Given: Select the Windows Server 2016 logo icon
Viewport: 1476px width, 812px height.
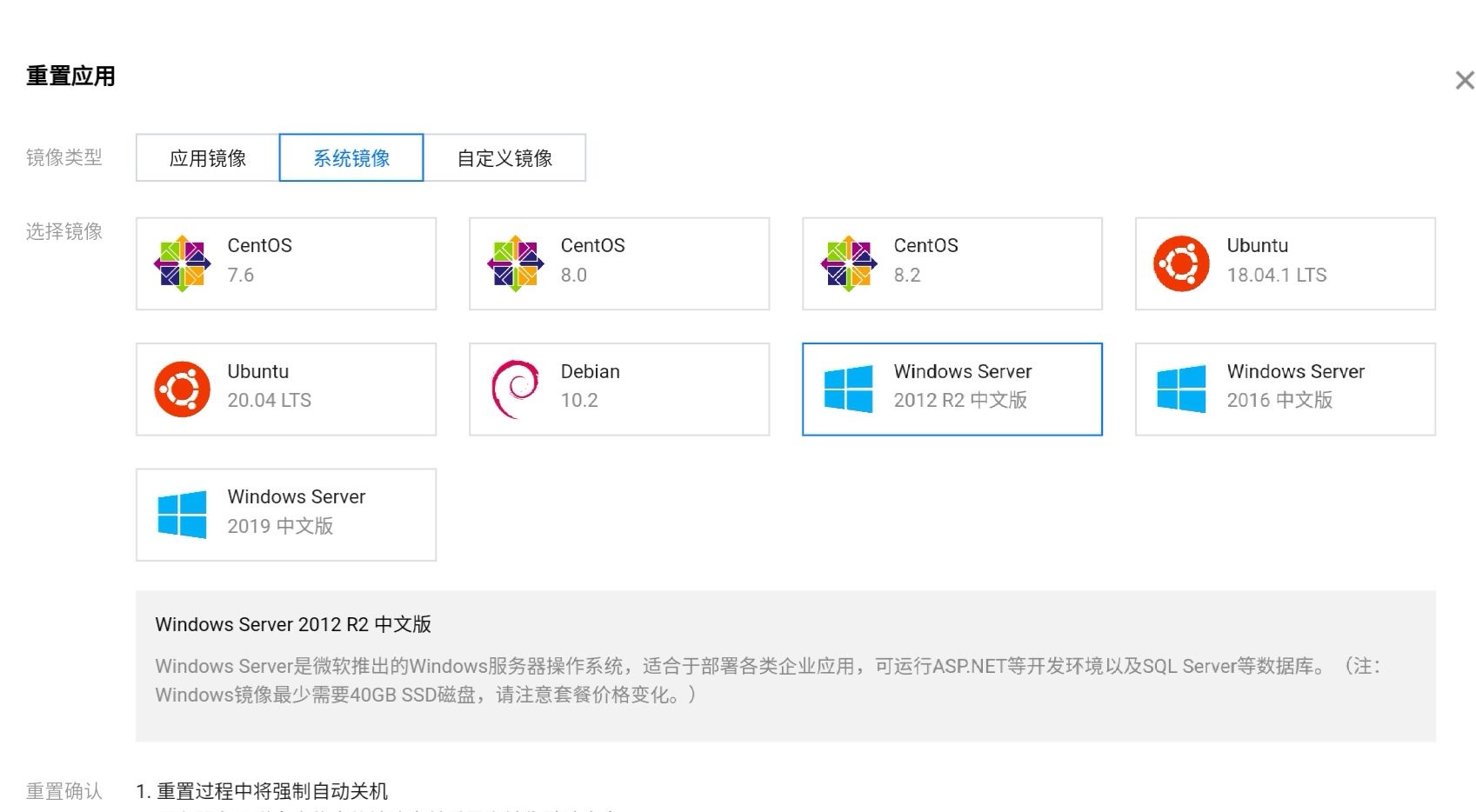Looking at the screenshot, I should (1180, 387).
